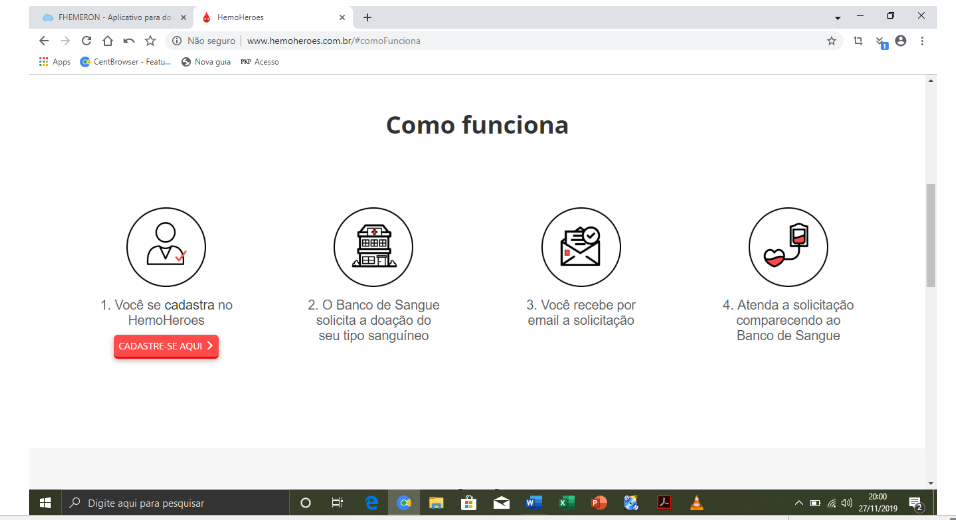
Task: Open PowerPoint from the taskbar
Action: pos(599,503)
